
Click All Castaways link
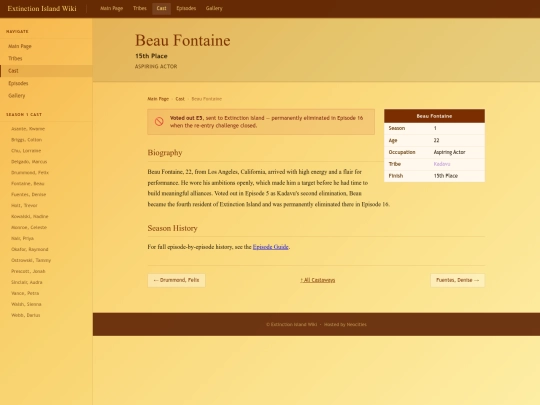[318, 280]
